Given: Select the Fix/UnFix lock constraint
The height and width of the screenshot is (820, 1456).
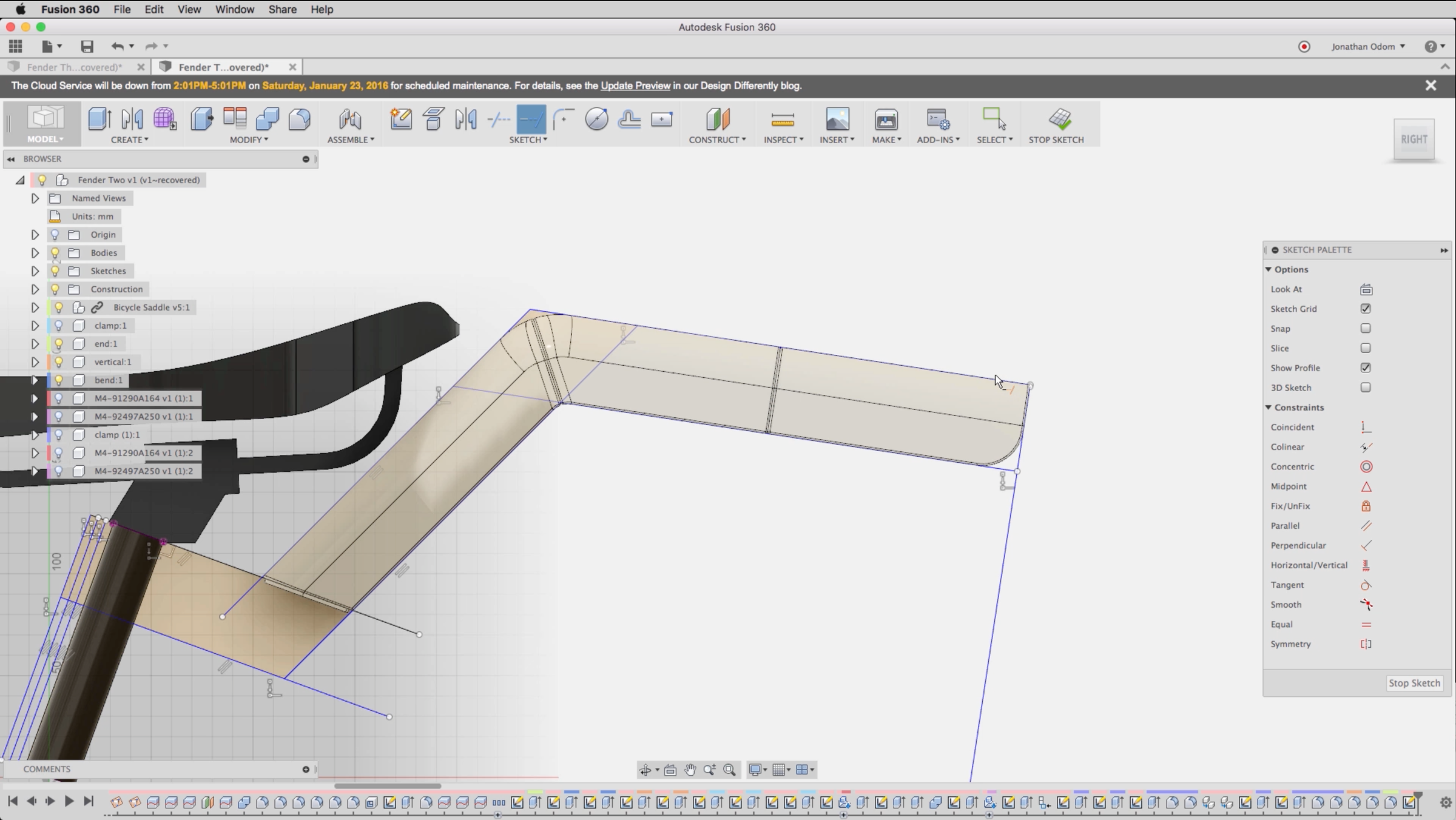Looking at the screenshot, I should click(1366, 506).
